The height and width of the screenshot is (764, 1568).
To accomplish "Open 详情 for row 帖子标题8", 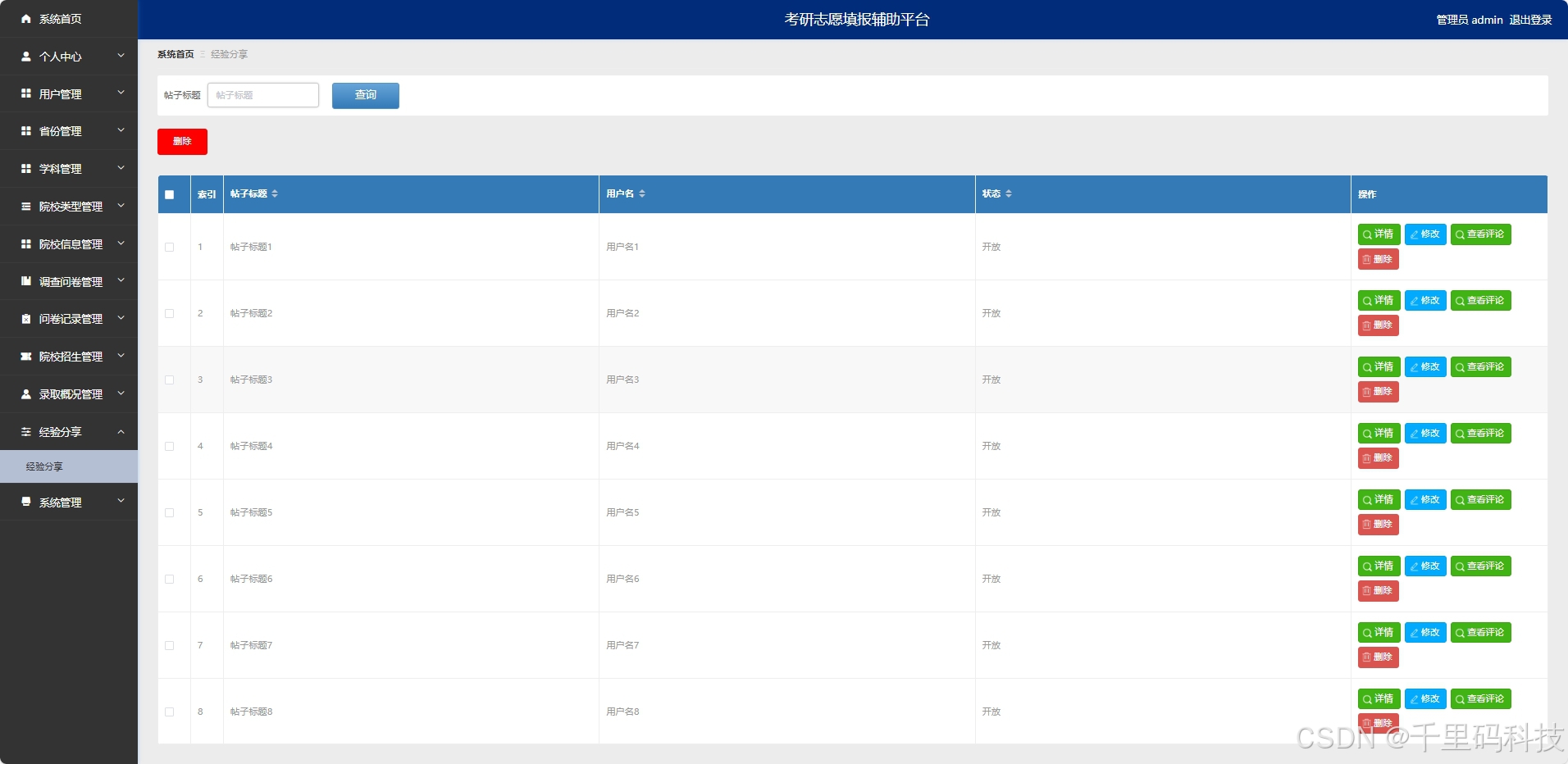I will pos(1379,699).
